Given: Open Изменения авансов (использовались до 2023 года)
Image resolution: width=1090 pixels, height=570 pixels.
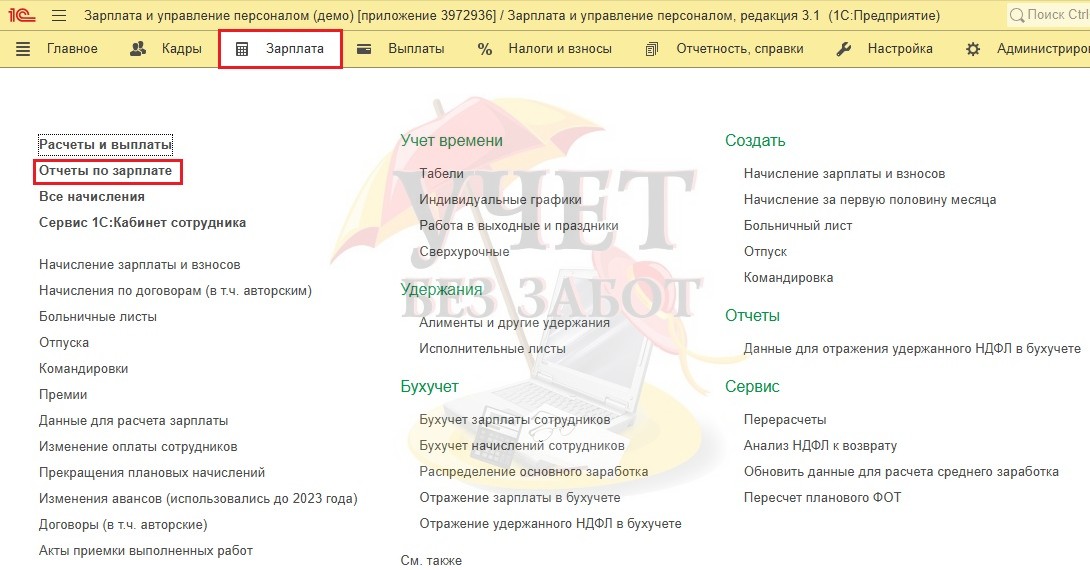Looking at the screenshot, I should (198, 498).
